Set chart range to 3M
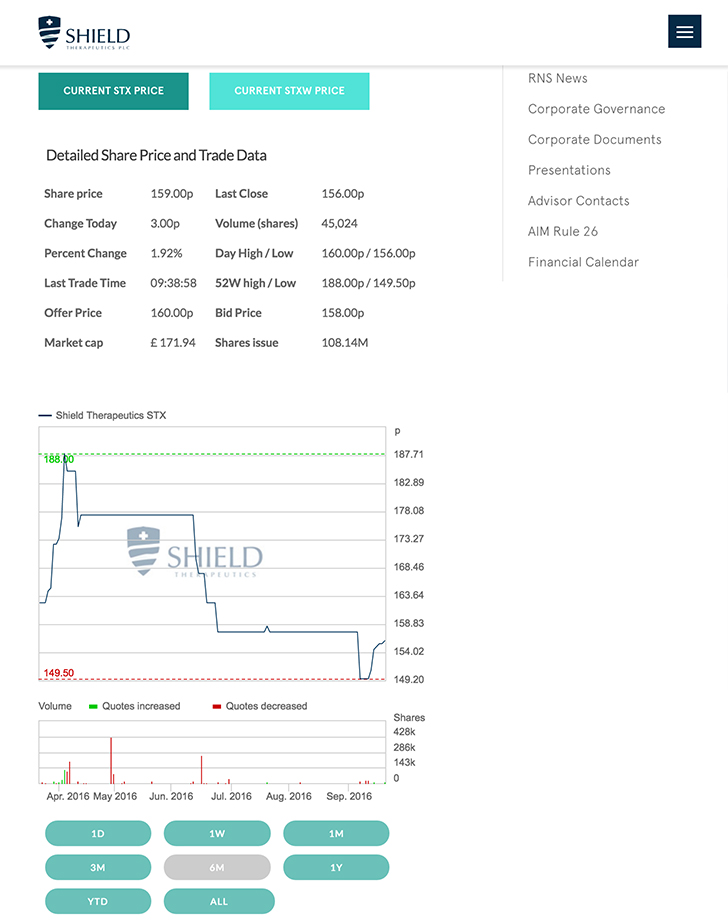 coord(98,867)
